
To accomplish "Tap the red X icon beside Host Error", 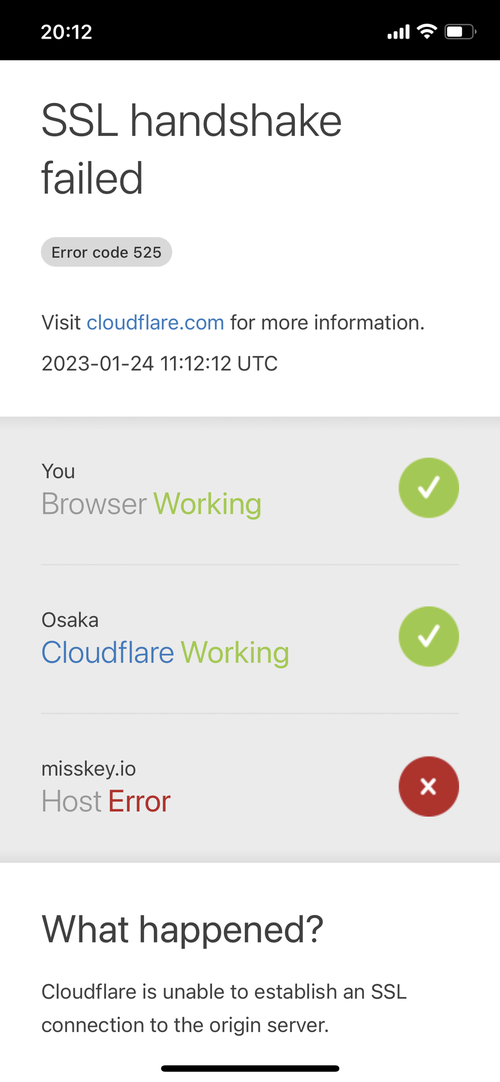I will coord(428,786).
